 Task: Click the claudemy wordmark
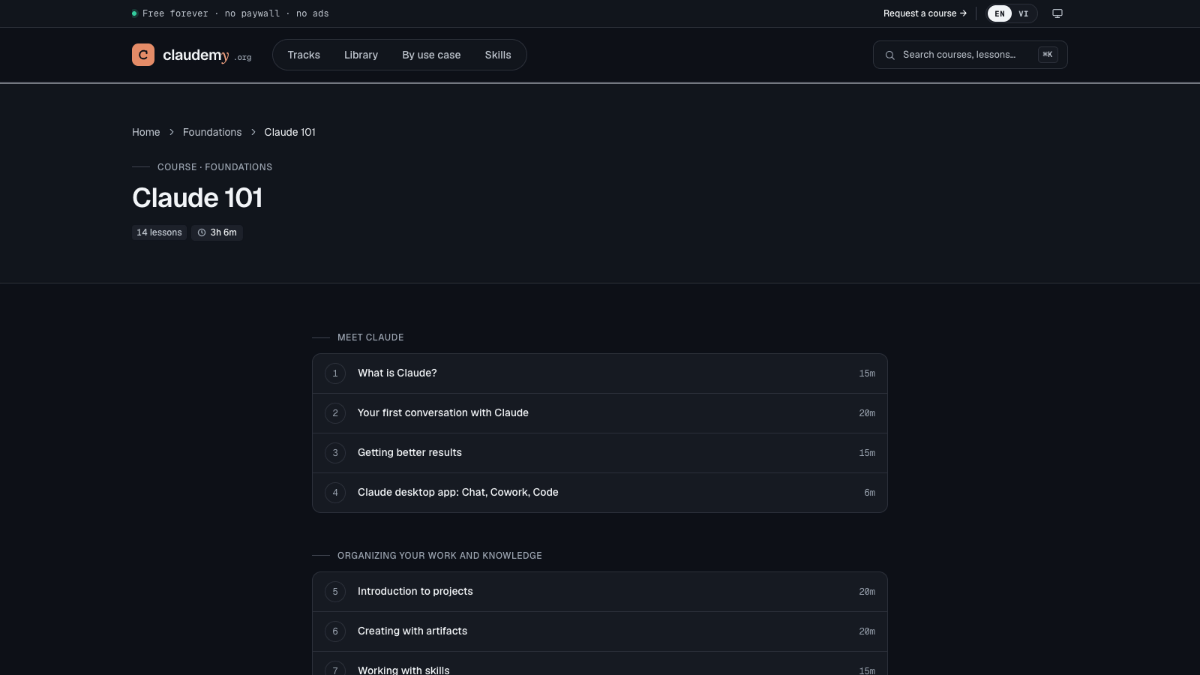pyautogui.click(x=196, y=55)
